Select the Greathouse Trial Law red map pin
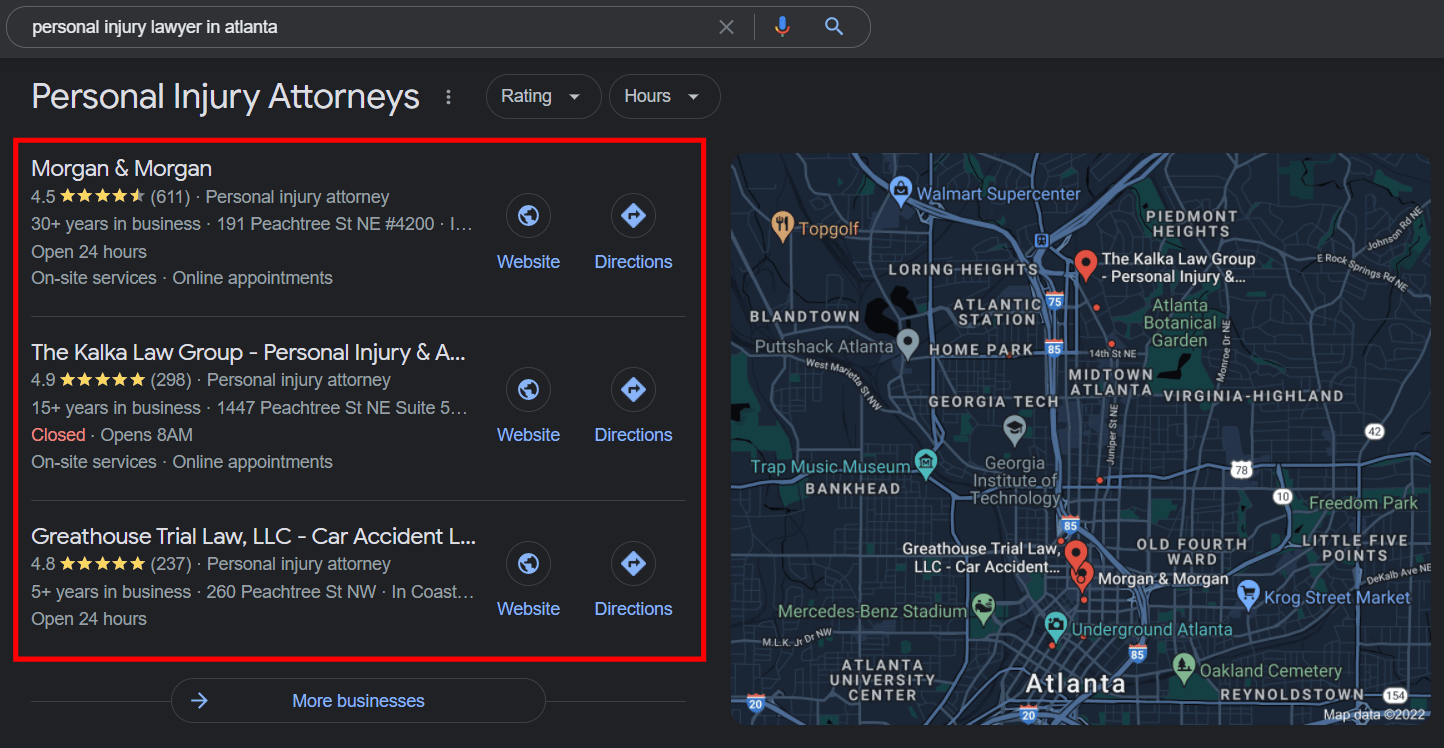 click(x=1075, y=554)
